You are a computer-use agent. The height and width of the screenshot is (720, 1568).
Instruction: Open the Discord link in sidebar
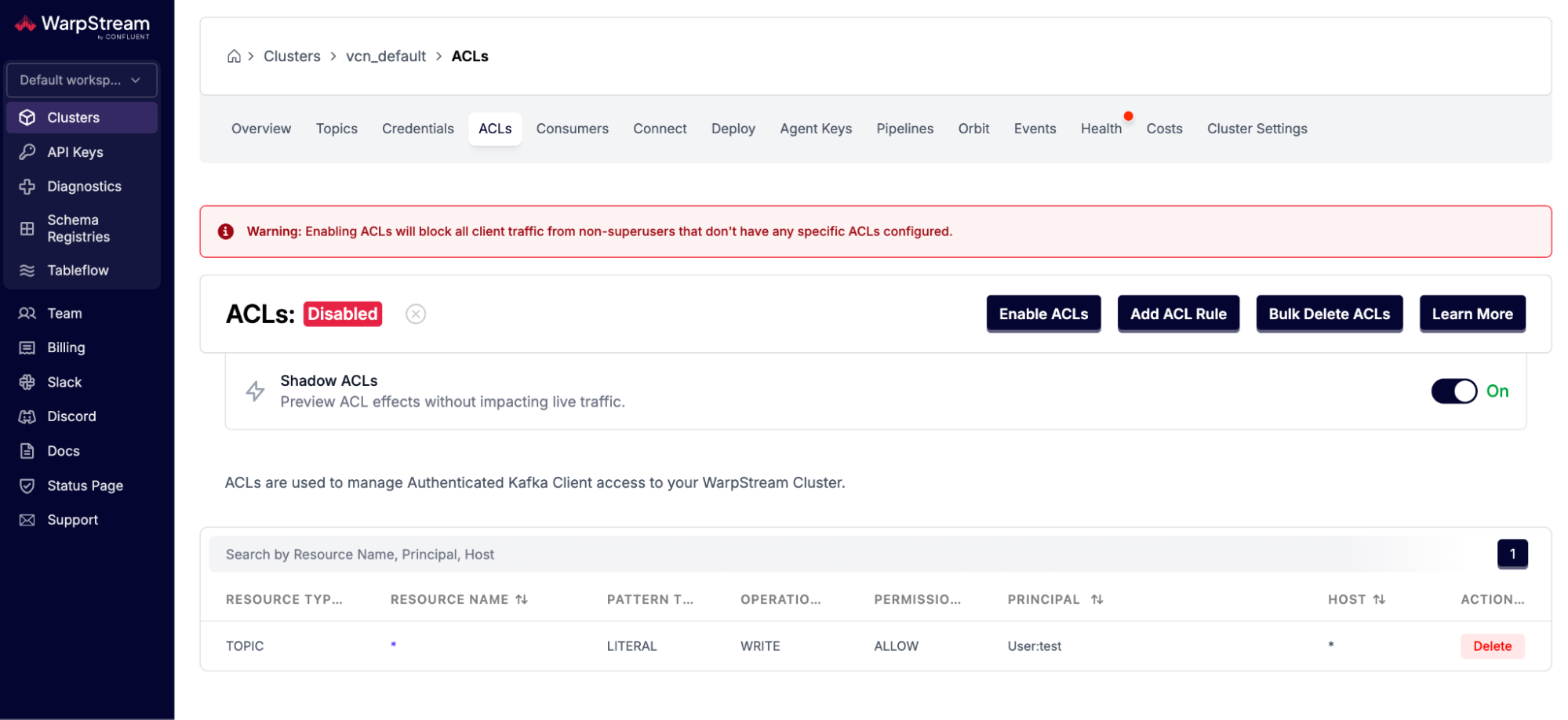[x=71, y=416]
